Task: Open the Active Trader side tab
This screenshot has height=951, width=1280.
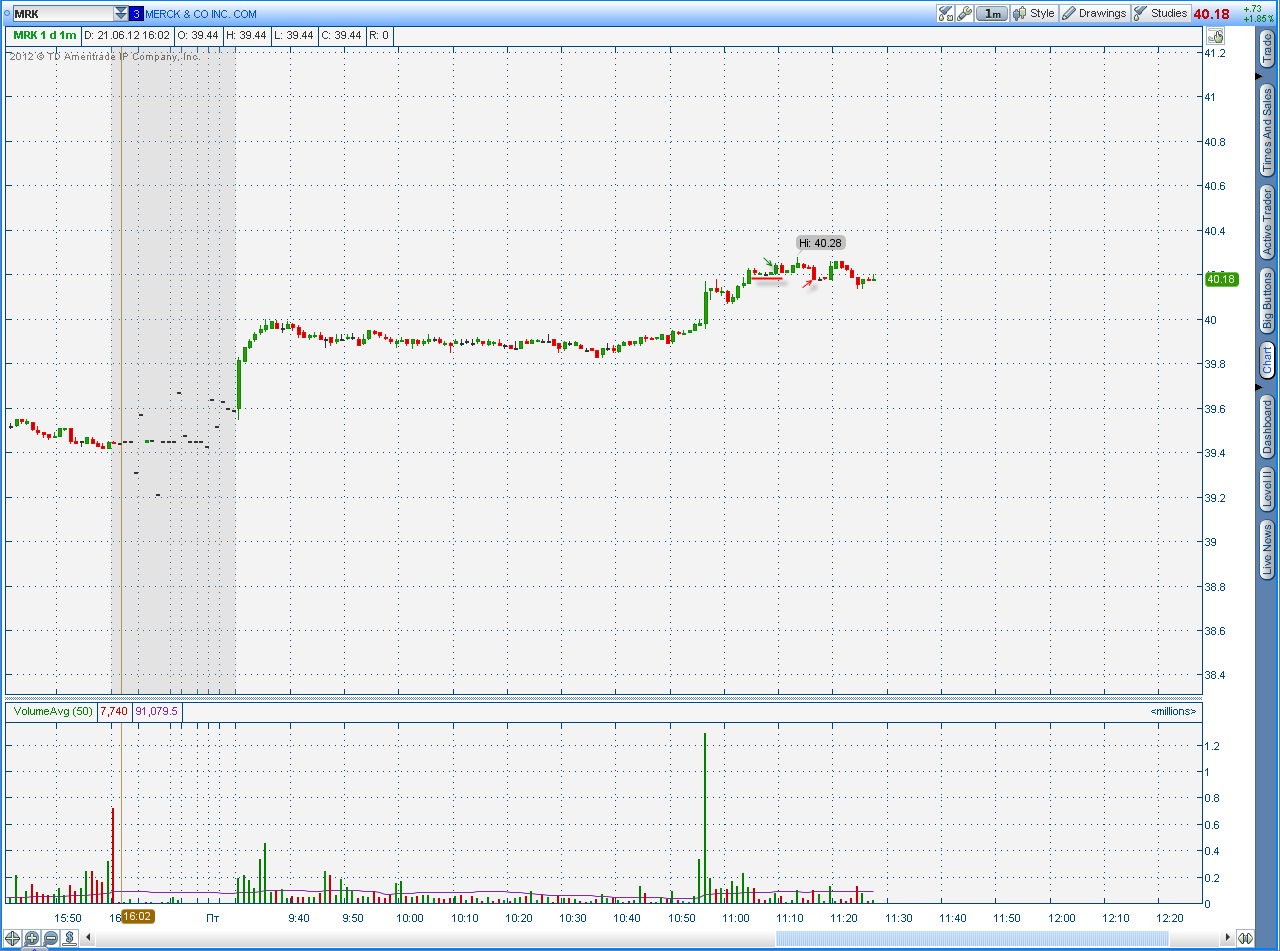Action: point(1267,222)
